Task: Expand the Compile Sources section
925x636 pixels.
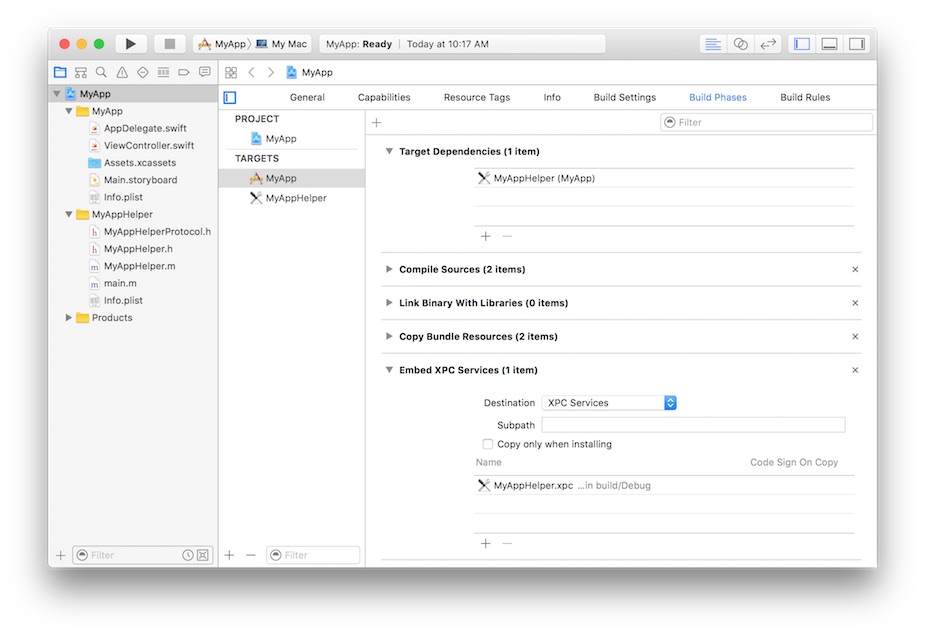Action: pos(389,270)
